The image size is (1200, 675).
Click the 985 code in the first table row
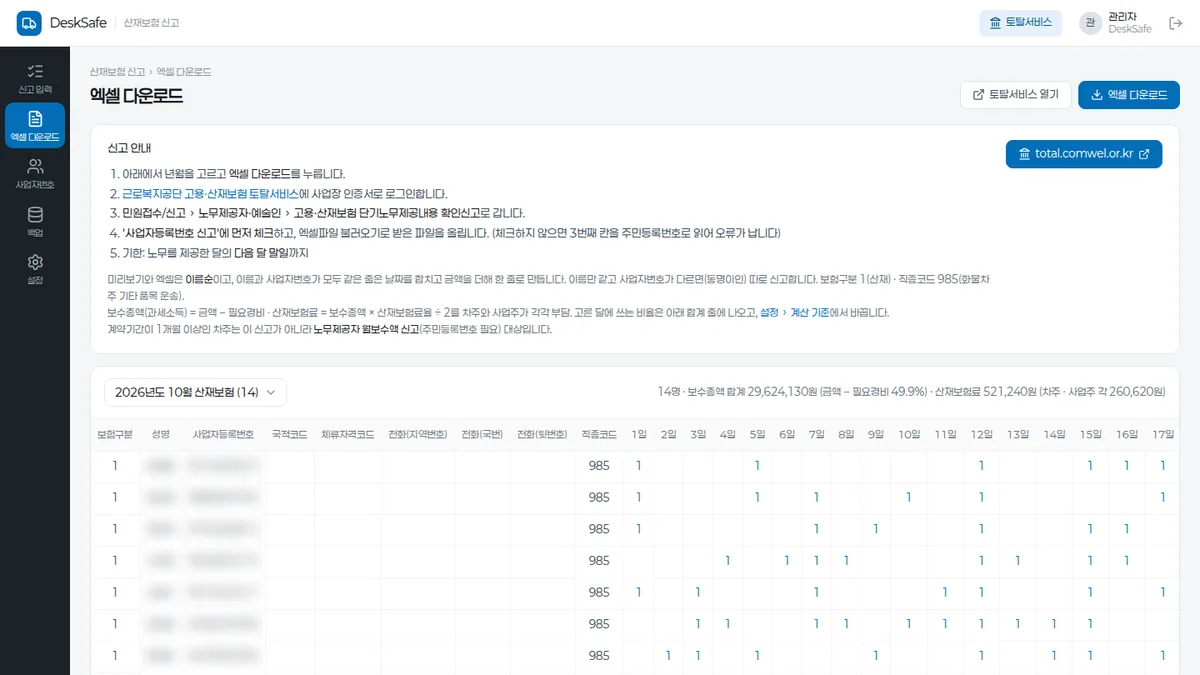coord(599,465)
